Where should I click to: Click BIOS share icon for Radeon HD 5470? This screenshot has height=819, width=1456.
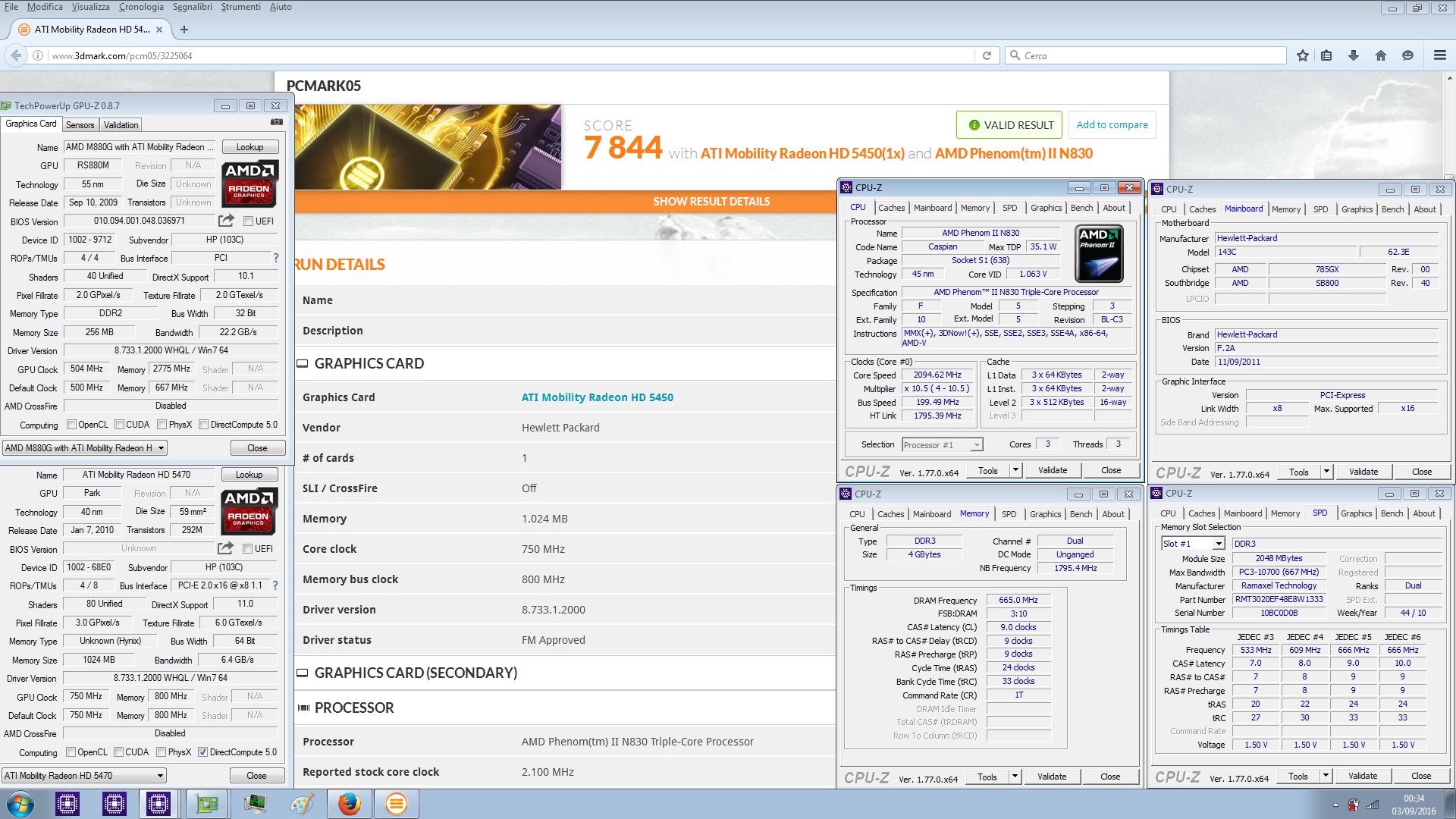(225, 548)
